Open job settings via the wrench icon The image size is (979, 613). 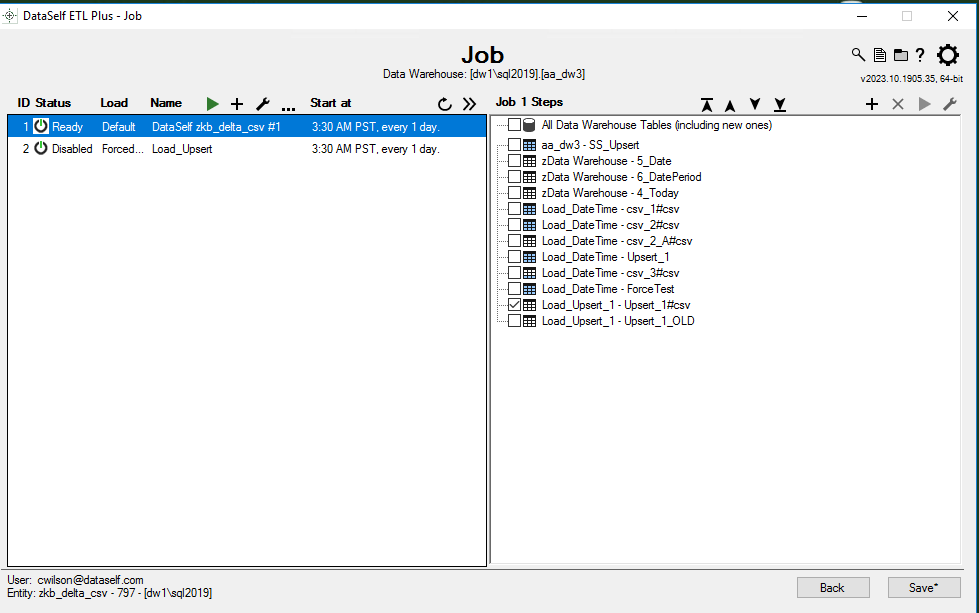pyautogui.click(x=263, y=103)
